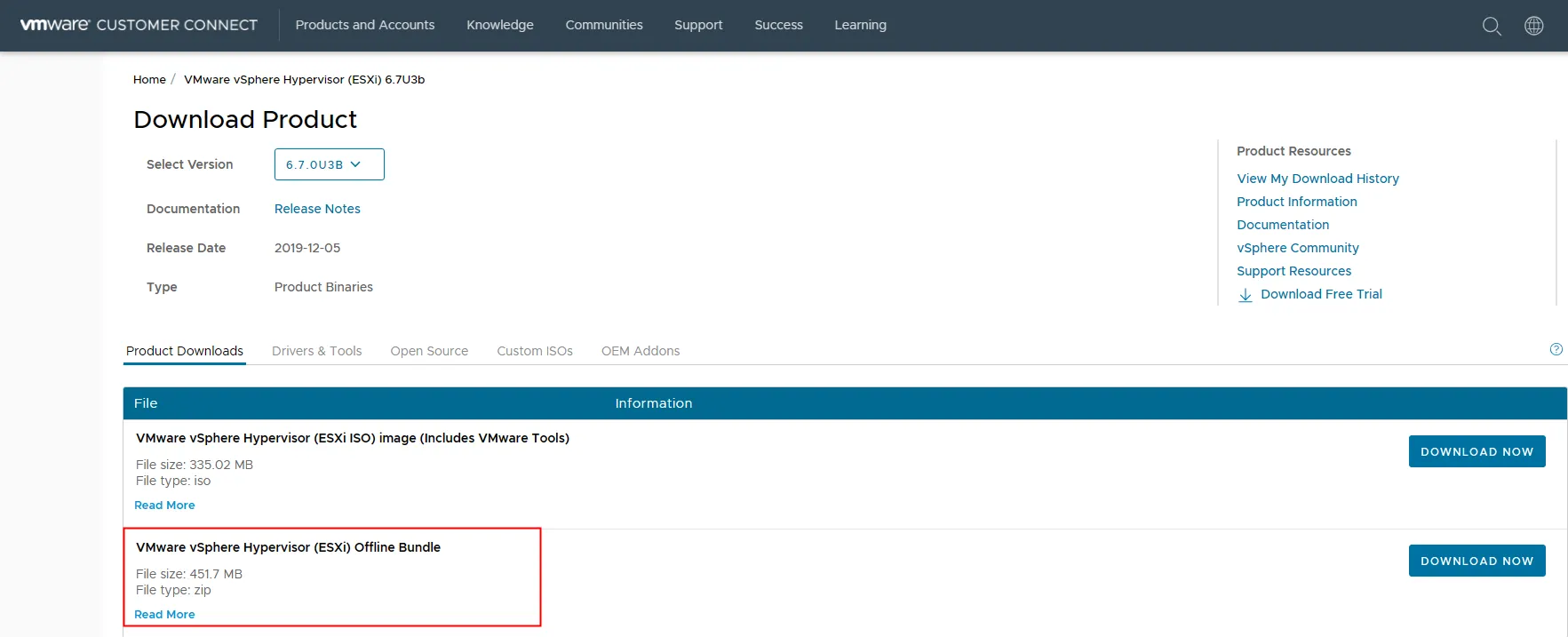Go to Home breadcrumb
Viewport: 1568px width, 637px height.
[x=149, y=79]
